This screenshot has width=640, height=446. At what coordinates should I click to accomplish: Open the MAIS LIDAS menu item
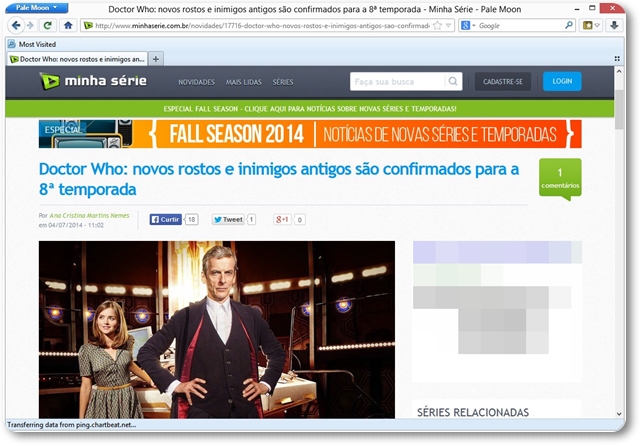(x=244, y=82)
